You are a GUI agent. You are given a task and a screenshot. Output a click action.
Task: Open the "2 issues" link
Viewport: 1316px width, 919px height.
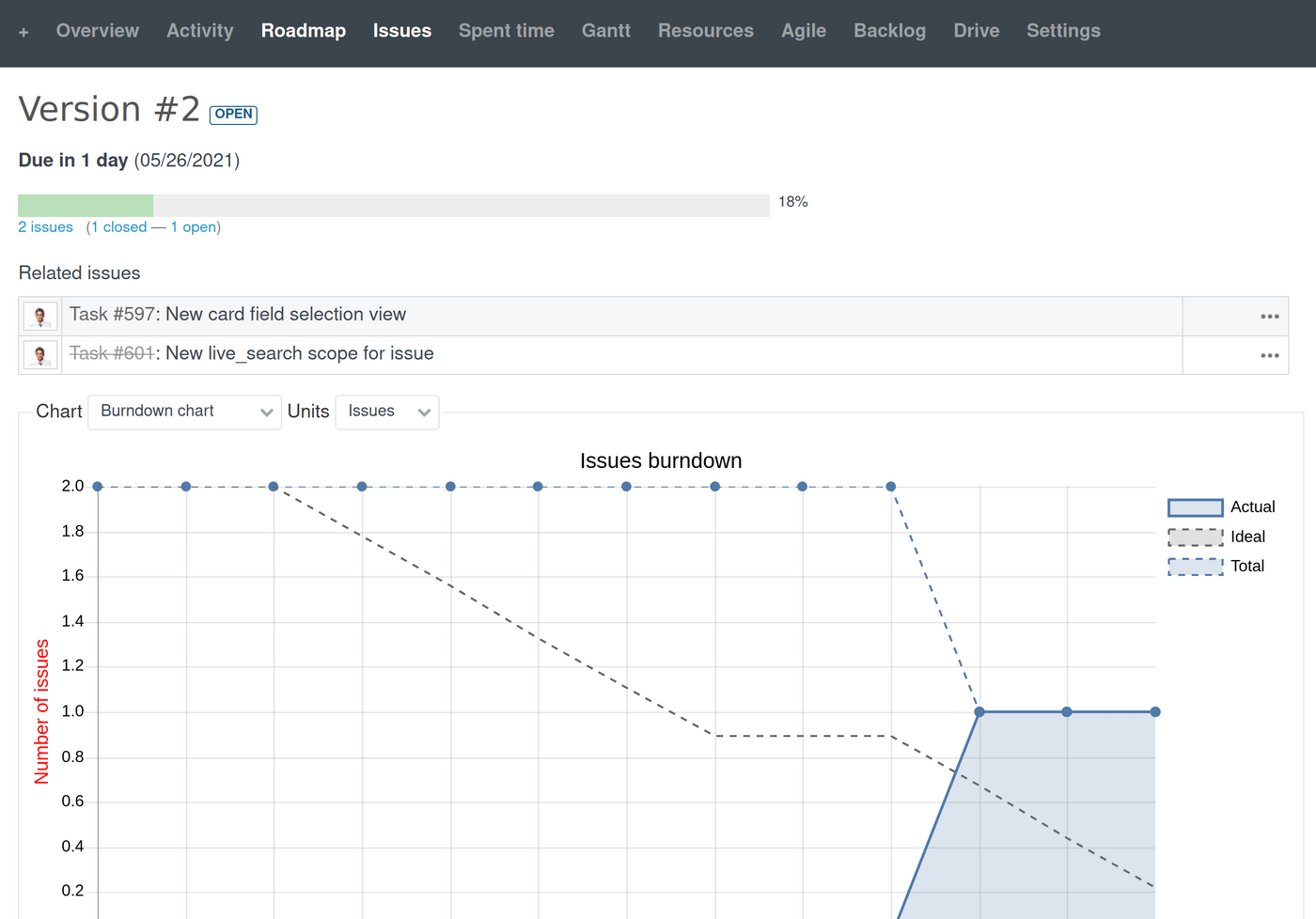click(45, 226)
